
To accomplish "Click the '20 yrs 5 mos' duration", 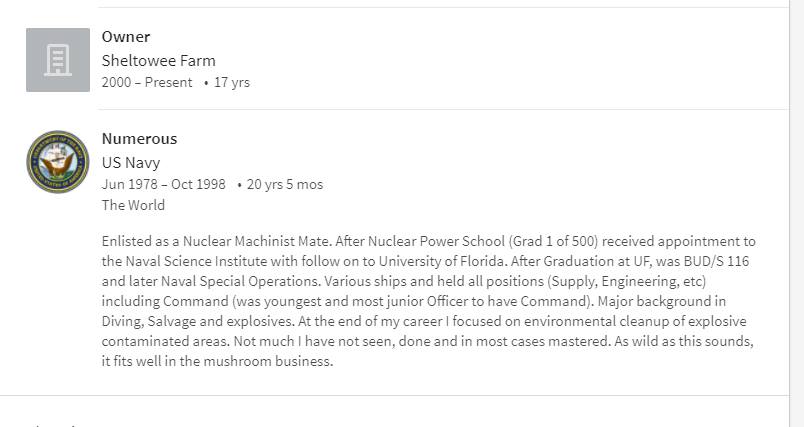I will point(285,184).
